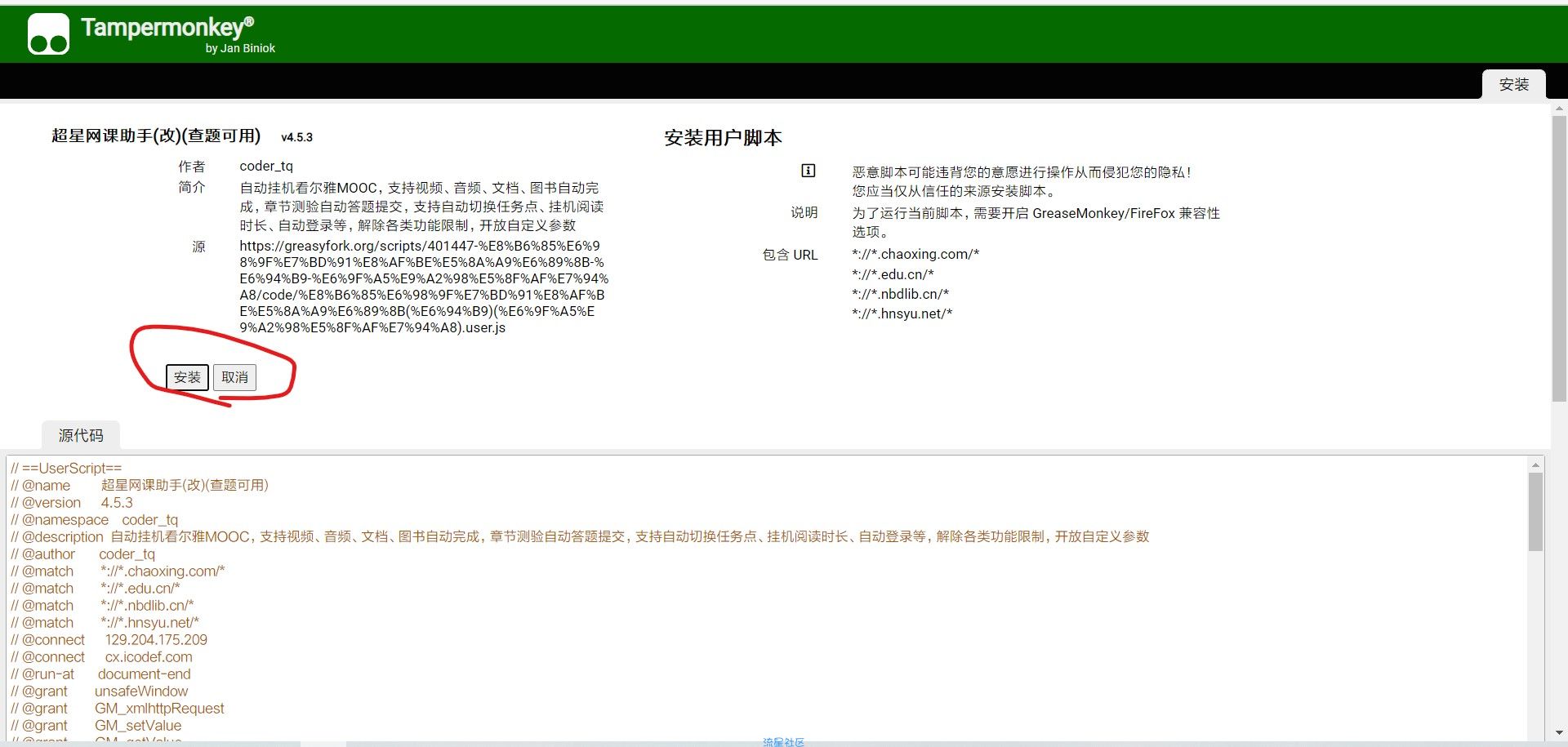1568x747 pixels.
Task: Click the 'by Jan Biniok' text
Action: 240,48
